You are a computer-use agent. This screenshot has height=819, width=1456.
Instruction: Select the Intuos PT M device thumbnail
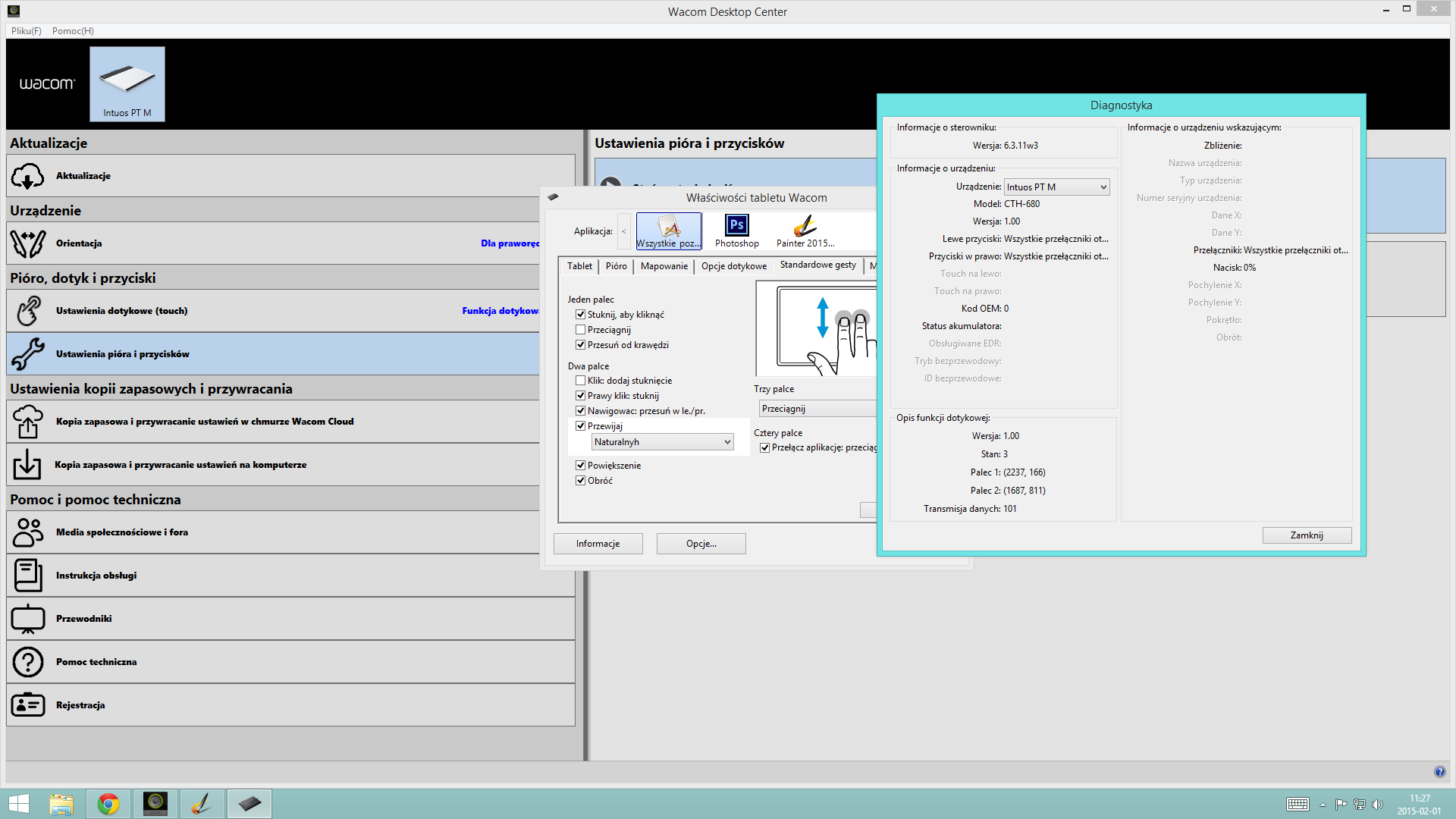[x=127, y=83]
